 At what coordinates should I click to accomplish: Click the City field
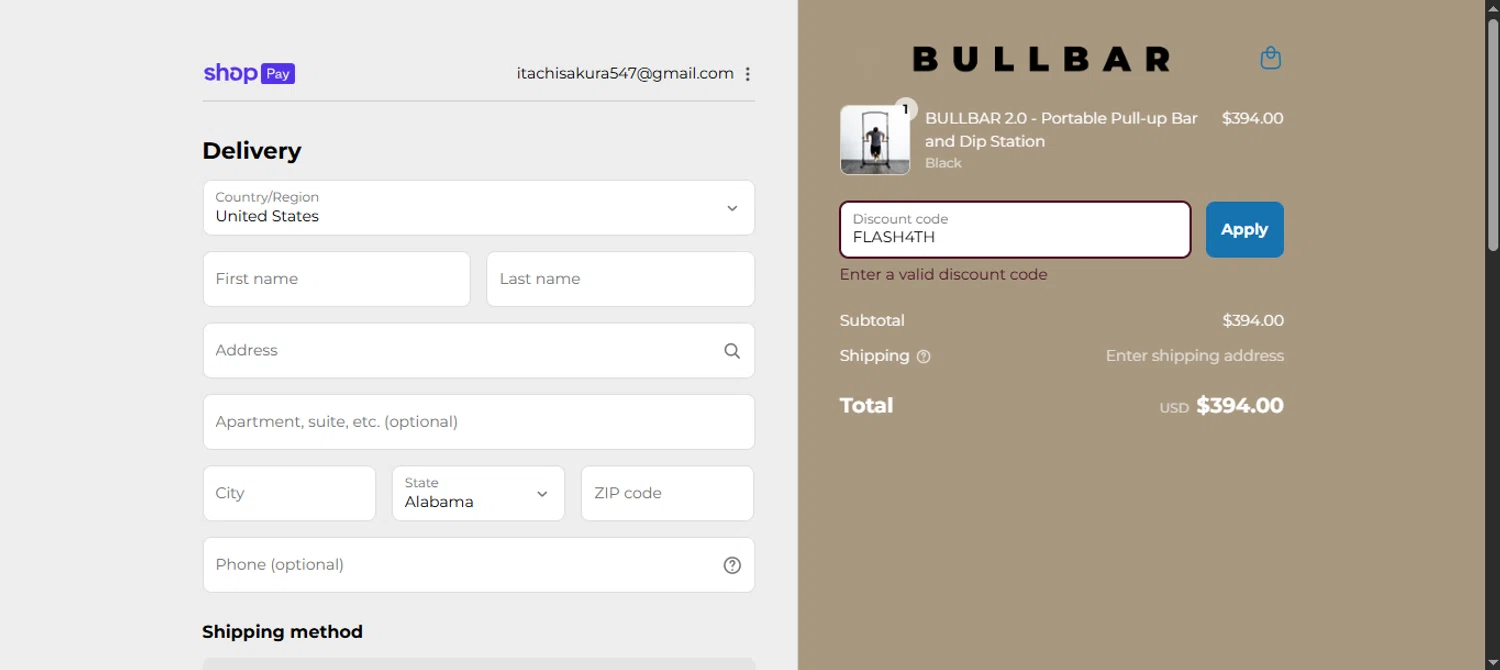coord(289,493)
